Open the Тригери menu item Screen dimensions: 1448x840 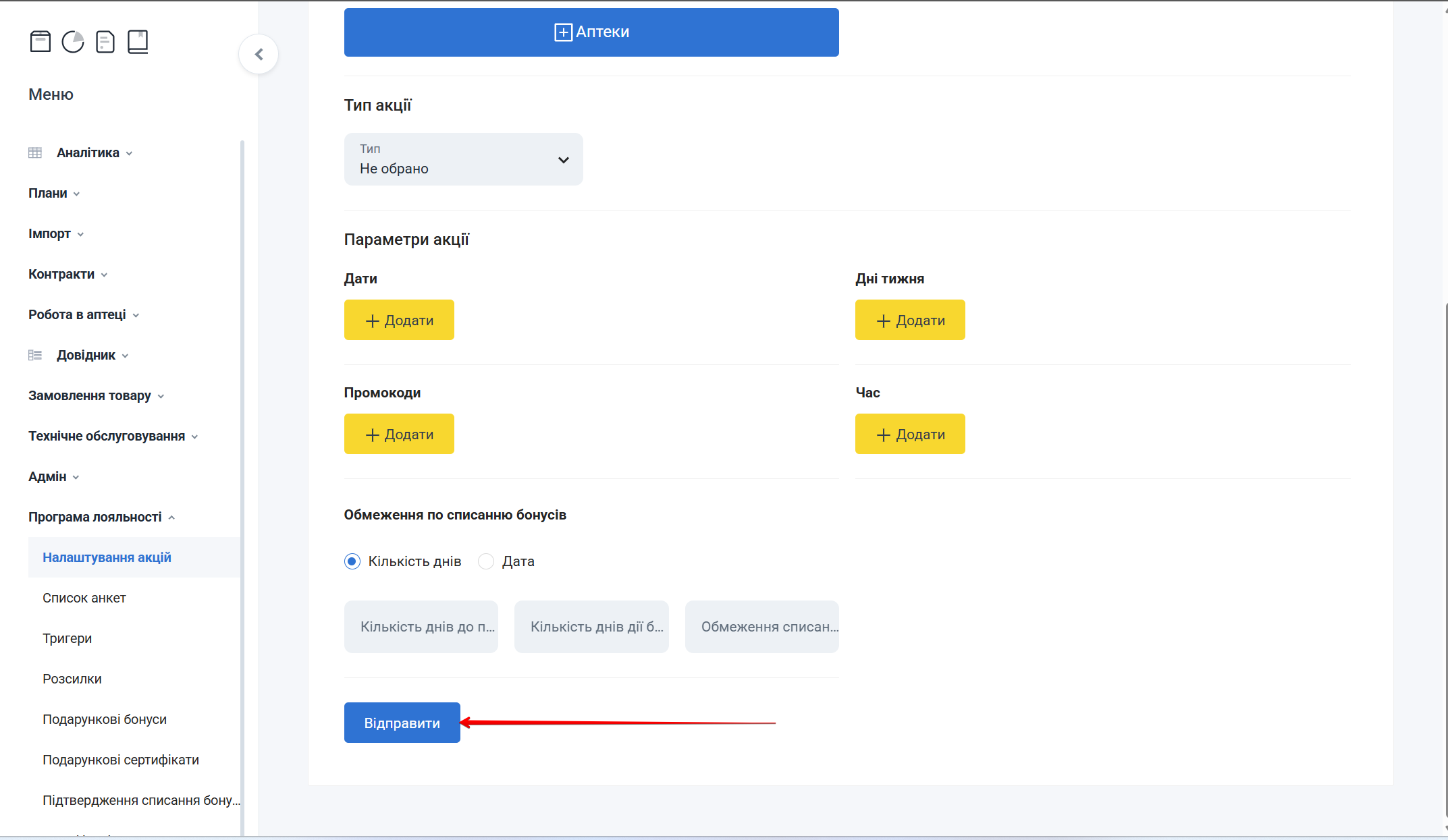tap(67, 639)
